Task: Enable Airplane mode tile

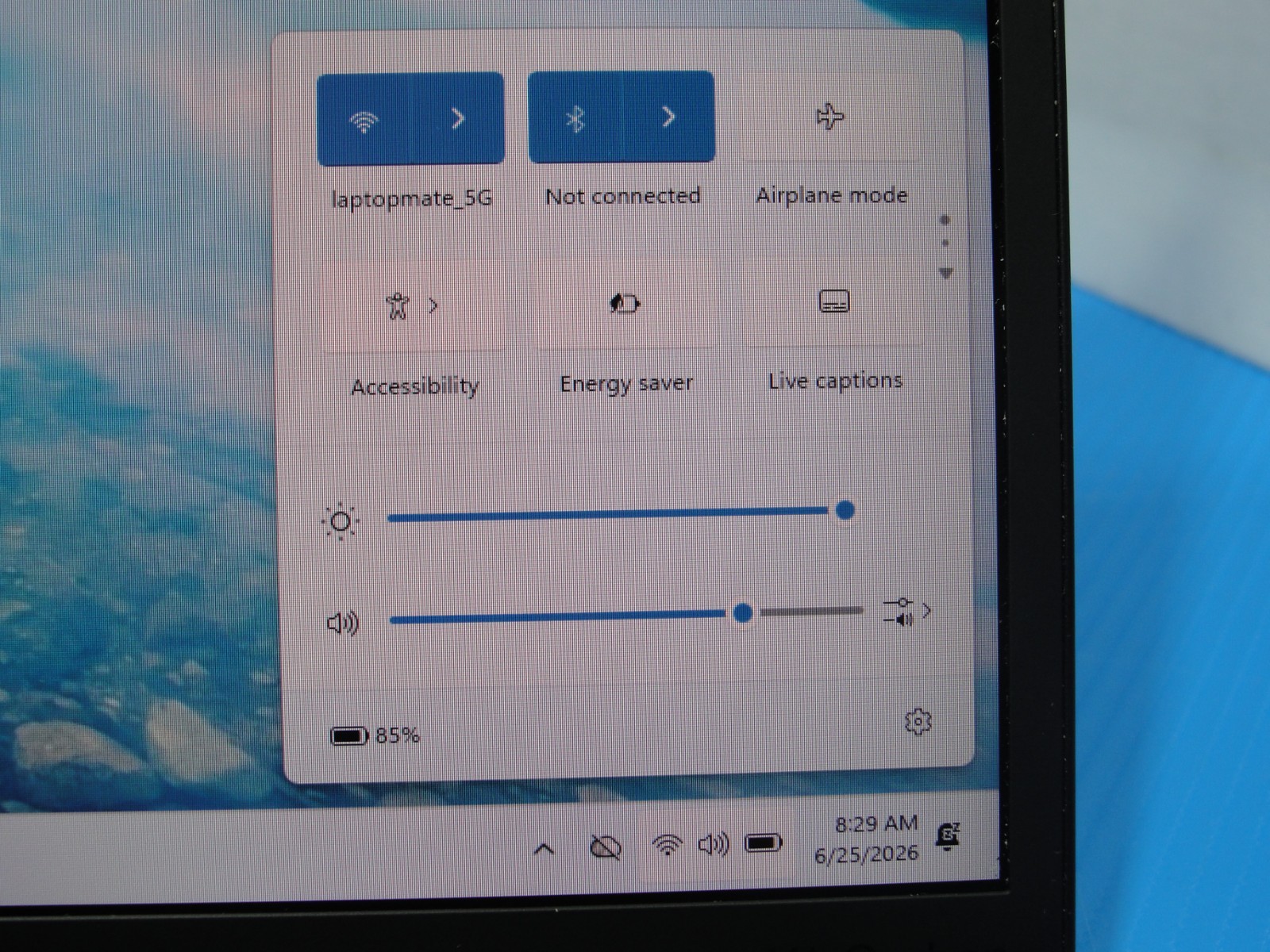Action: click(x=830, y=117)
